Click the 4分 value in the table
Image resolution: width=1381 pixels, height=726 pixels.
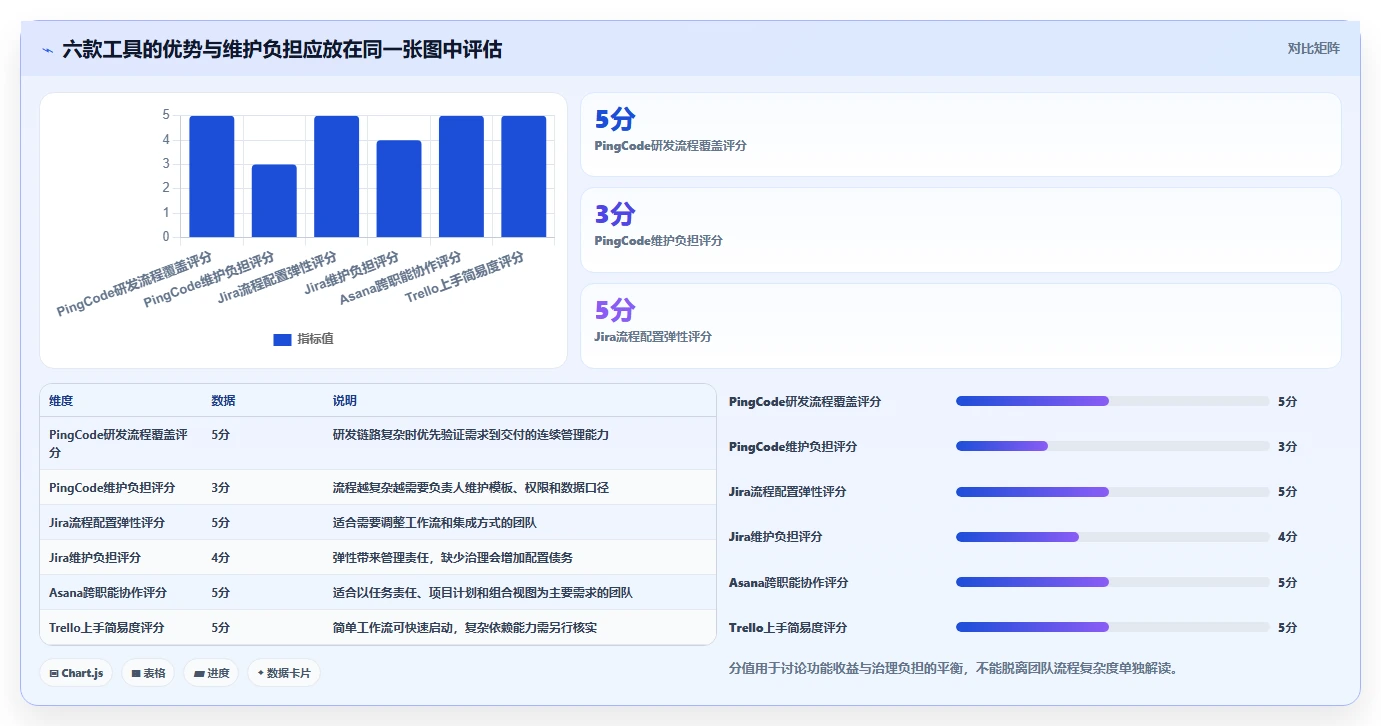(x=221, y=558)
